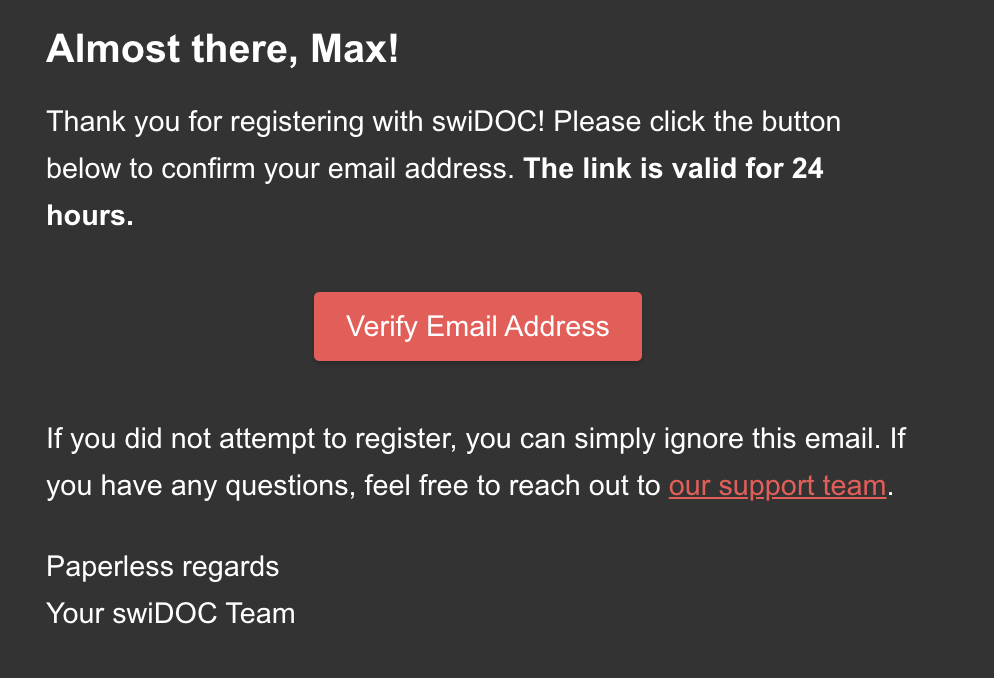The image size is (994, 678).
Task: Select the Your swiDOC Team signature line
Action: (170, 613)
